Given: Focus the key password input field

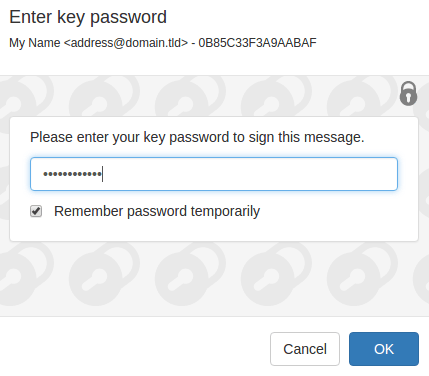Looking at the screenshot, I should [x=214, y=174].
